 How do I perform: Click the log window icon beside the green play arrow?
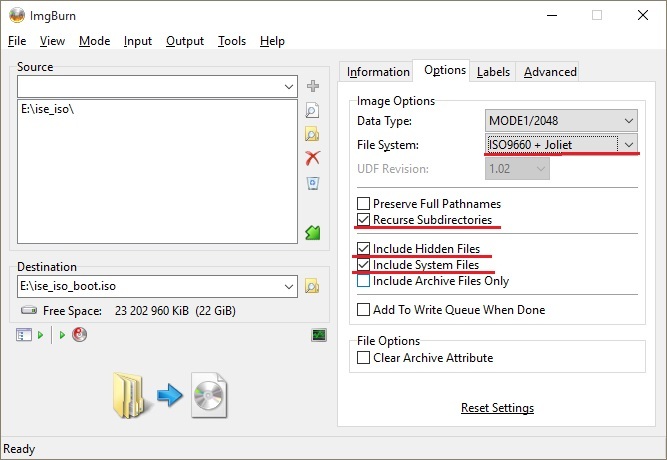(x=24, y=335)
